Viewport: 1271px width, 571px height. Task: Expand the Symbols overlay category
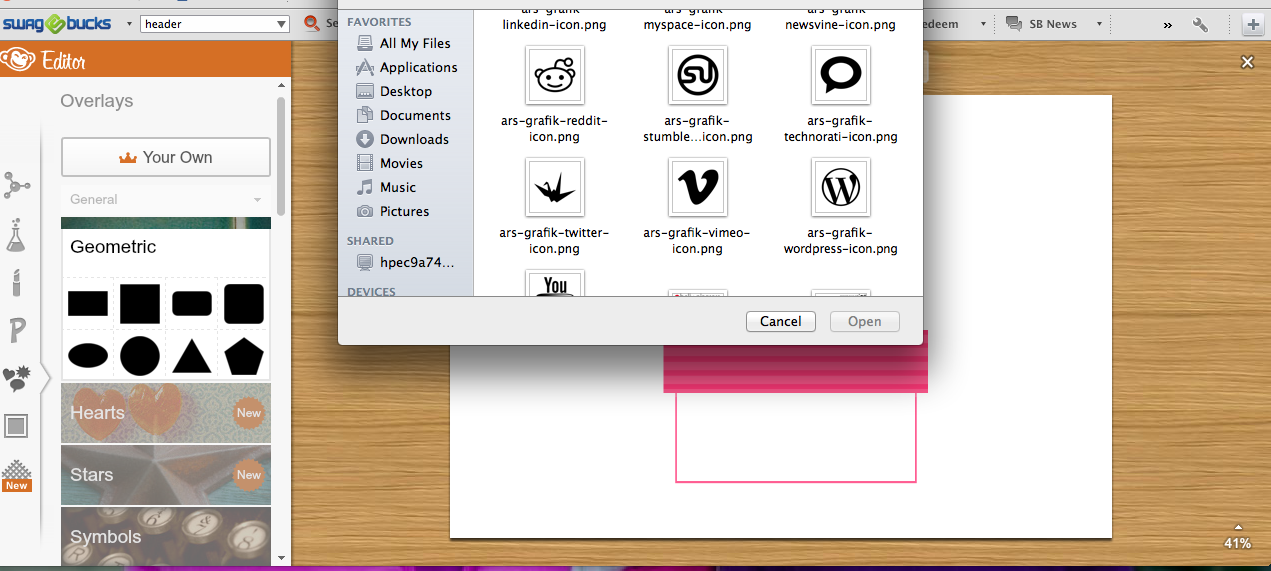[166, 536]
